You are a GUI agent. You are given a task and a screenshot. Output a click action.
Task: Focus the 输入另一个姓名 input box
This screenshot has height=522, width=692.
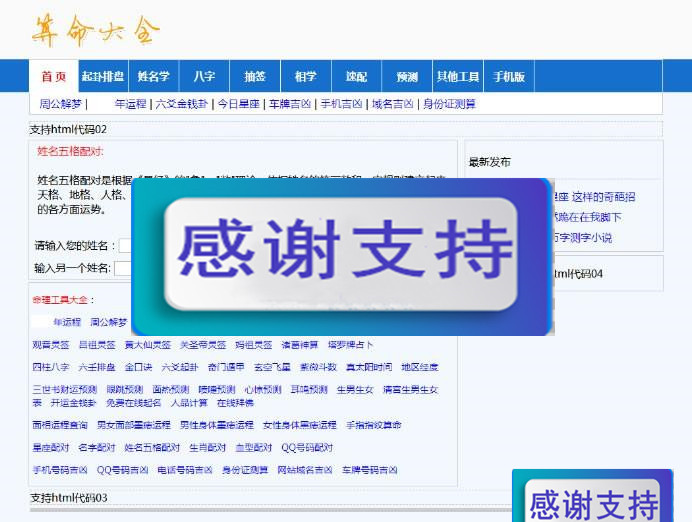(122, 268)
